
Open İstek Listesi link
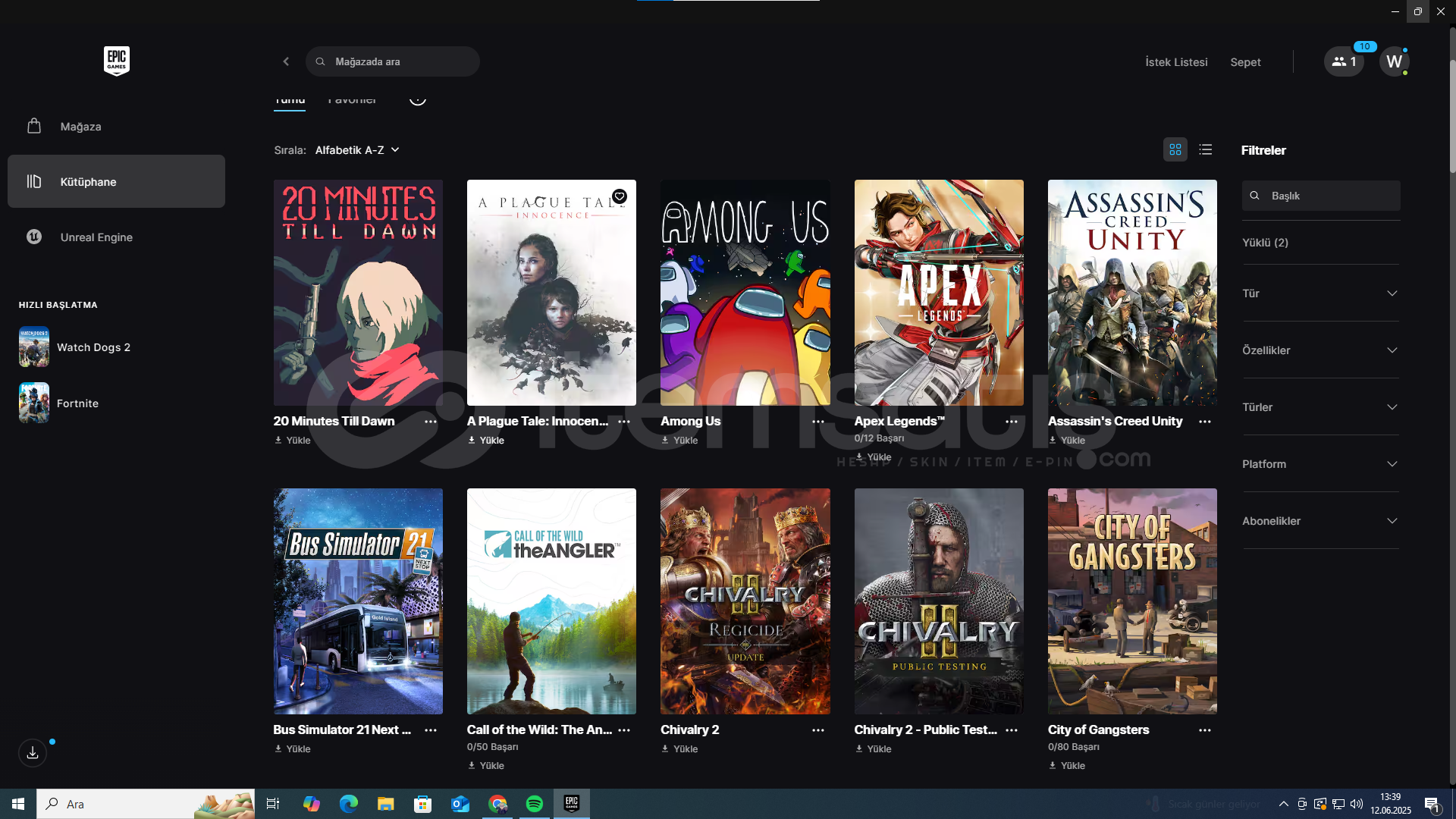coord(1176,62)
